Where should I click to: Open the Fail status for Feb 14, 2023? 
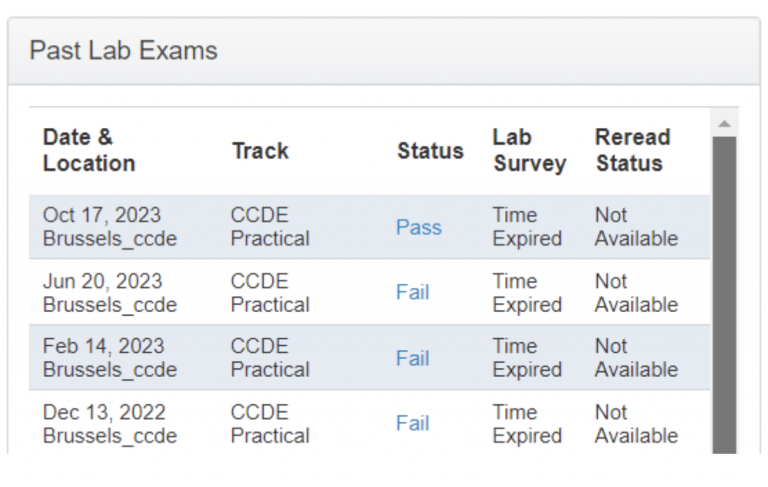point(412,358)
